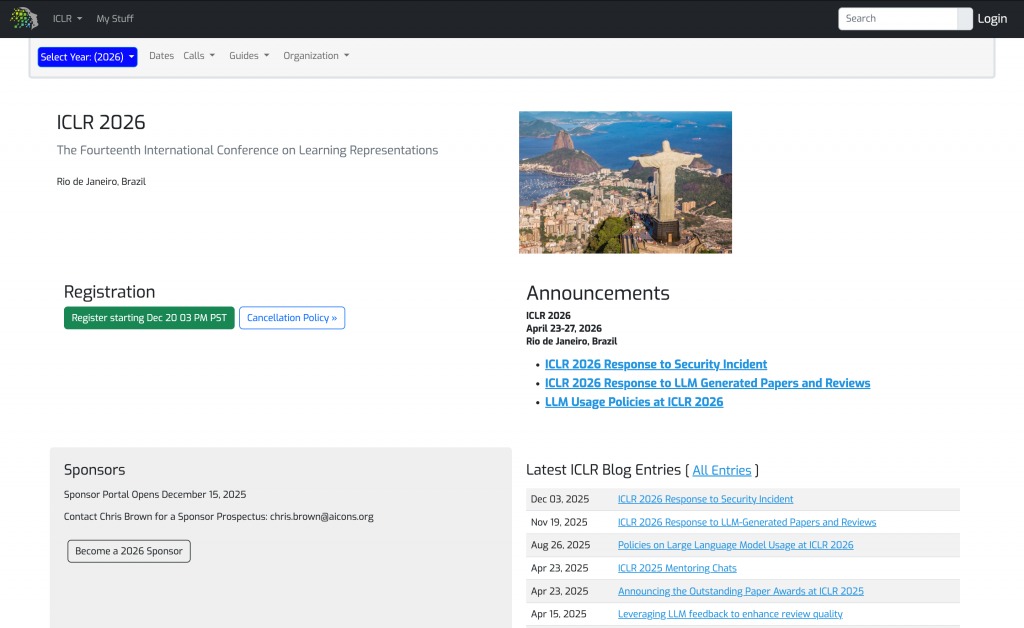
Task: Expand the Guides dropdown menu
Action: point(249,56)
